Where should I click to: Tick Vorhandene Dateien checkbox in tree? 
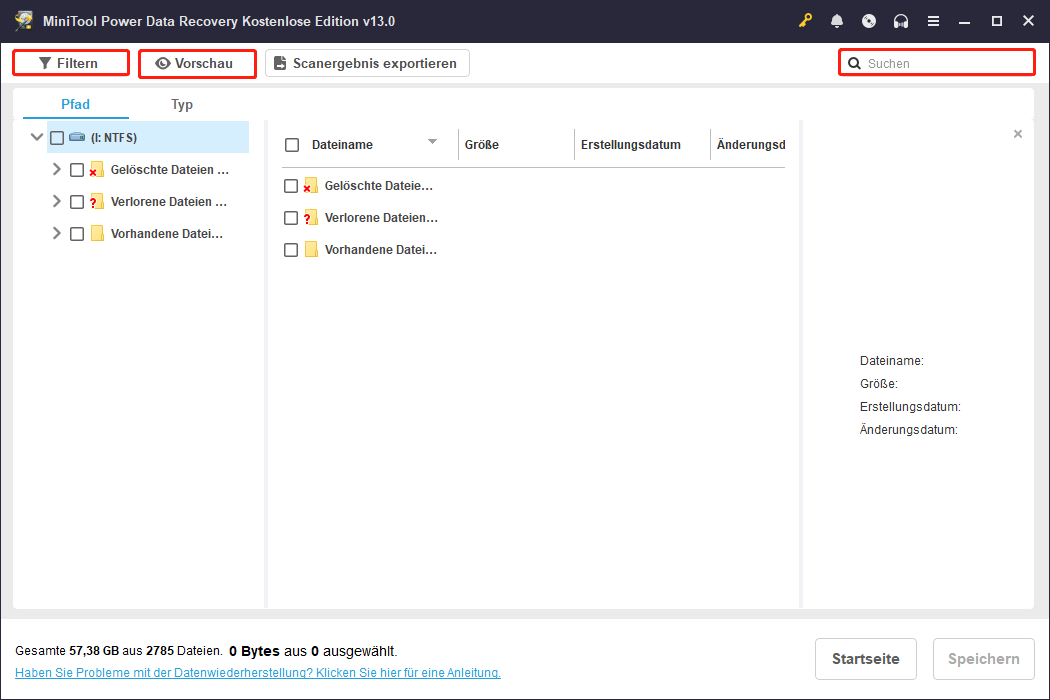coord(77,234)
